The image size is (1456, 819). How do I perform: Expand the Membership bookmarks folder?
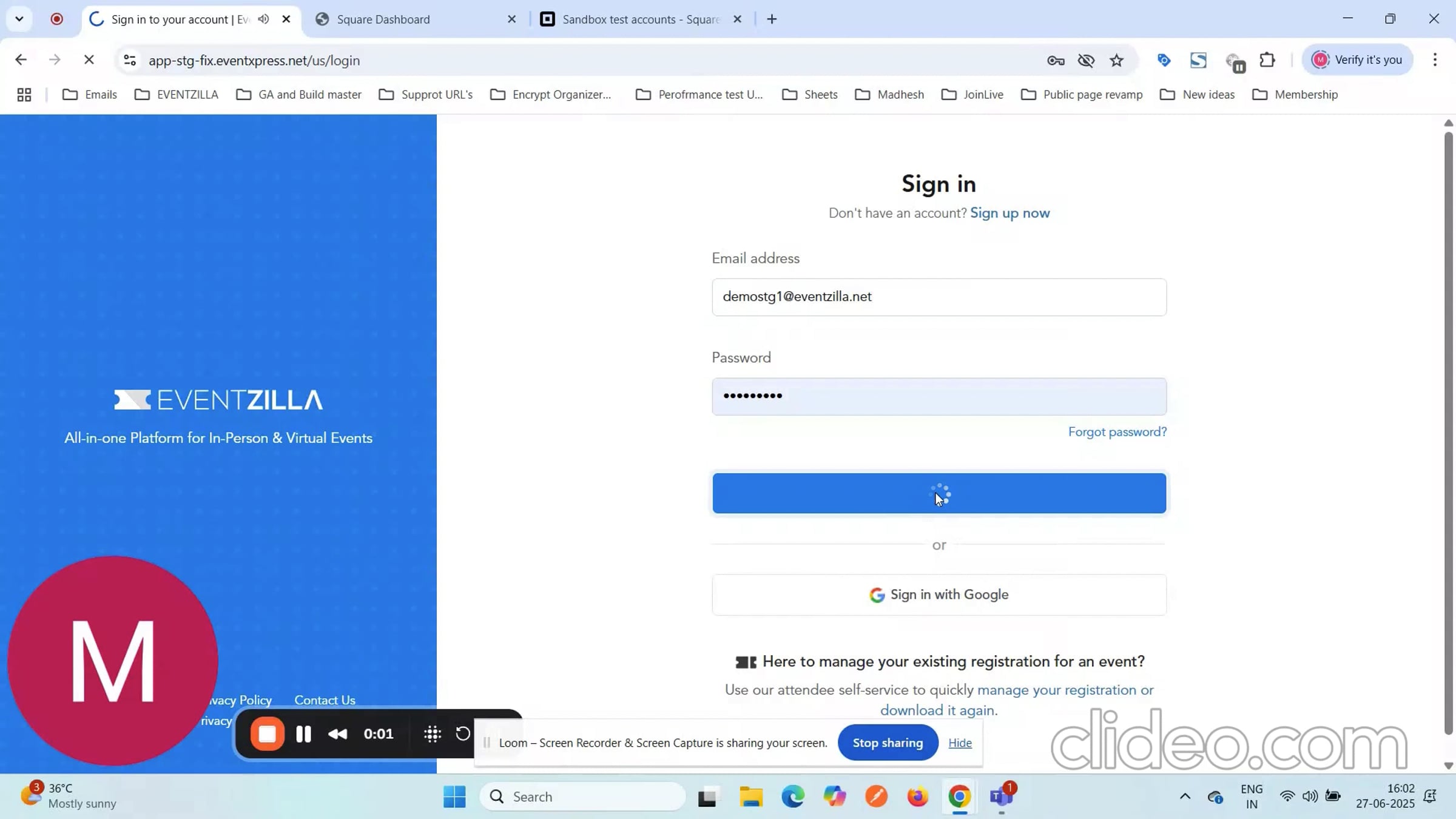(x=1295, y=94)
